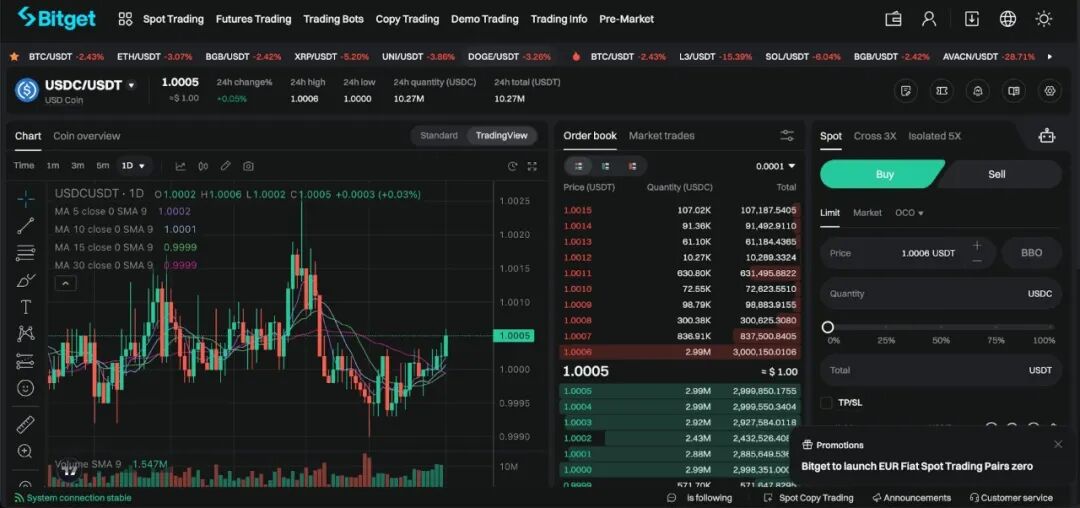Click the Bitget logo

click(x=56, y=19)
